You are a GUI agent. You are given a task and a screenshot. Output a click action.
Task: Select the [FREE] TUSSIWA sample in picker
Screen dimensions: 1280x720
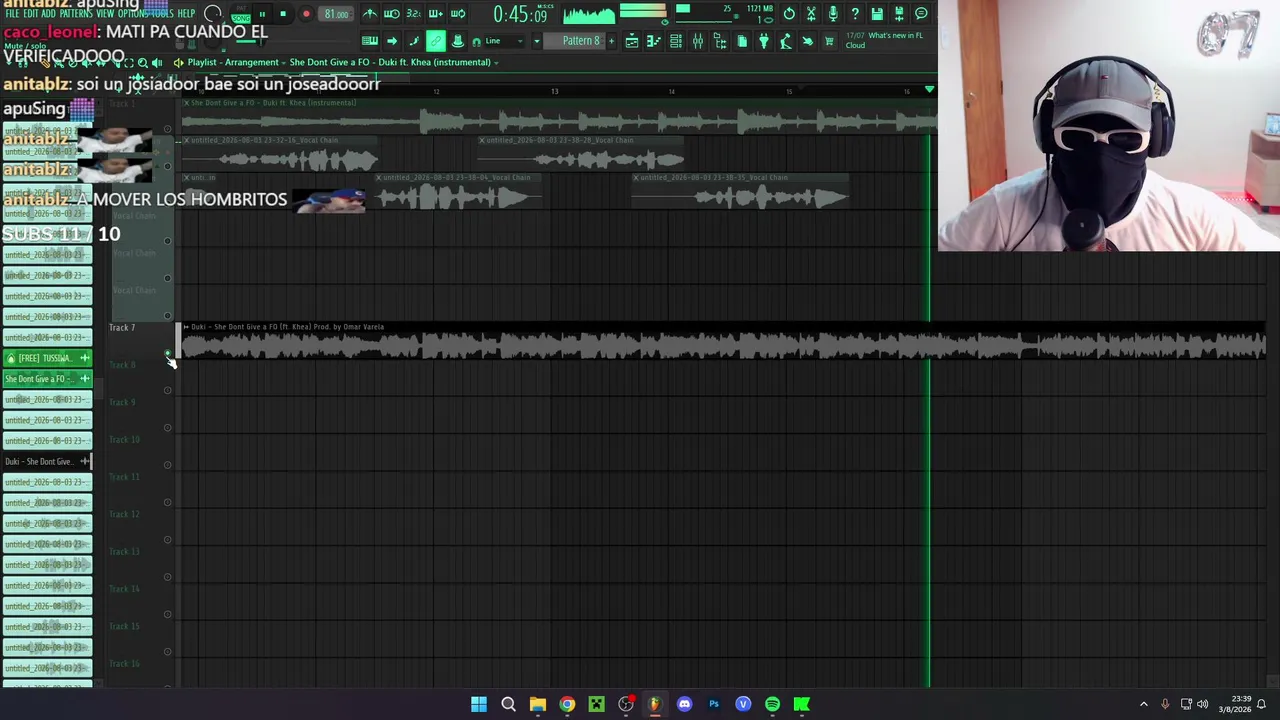click(47, 358)
